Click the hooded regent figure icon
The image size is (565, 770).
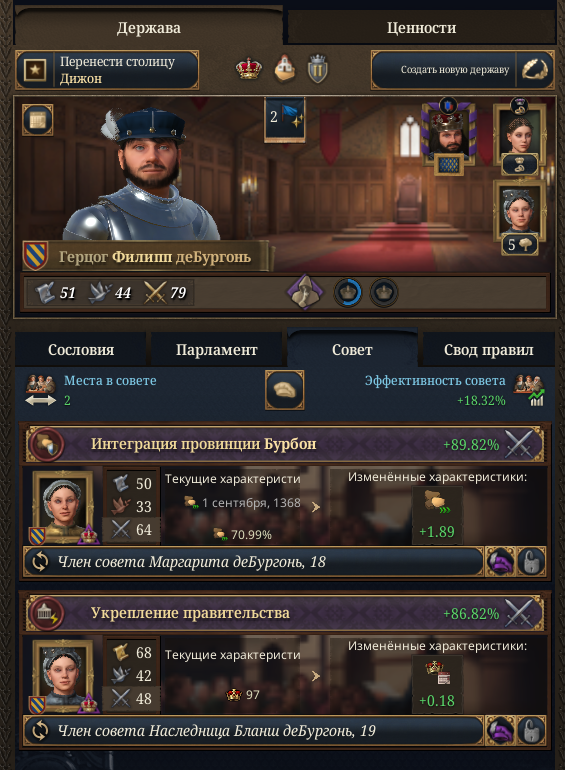305,292
